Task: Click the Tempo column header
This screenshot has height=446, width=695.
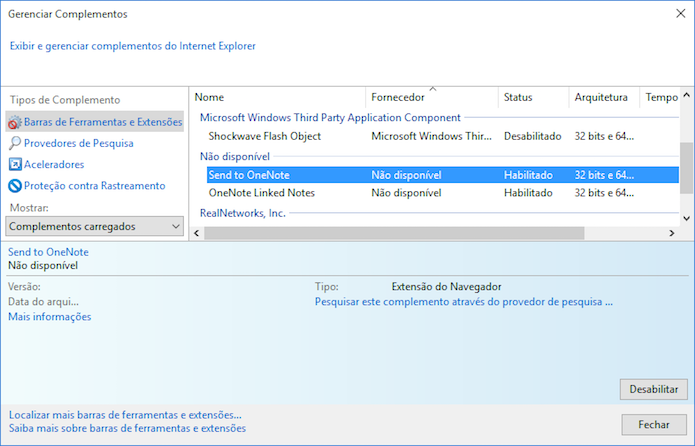Action: [x=660, y=97]
